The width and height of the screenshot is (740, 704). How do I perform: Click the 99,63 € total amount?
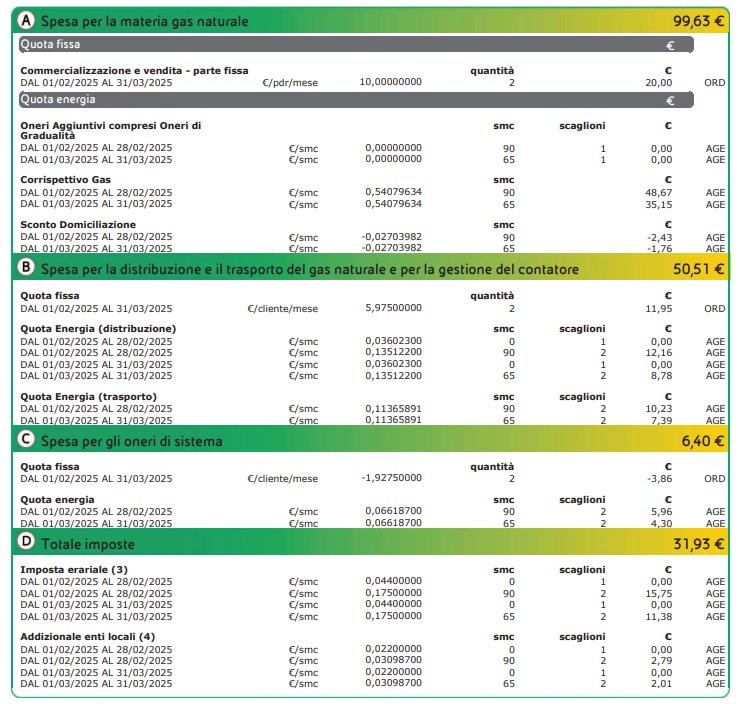click(698, 21)
